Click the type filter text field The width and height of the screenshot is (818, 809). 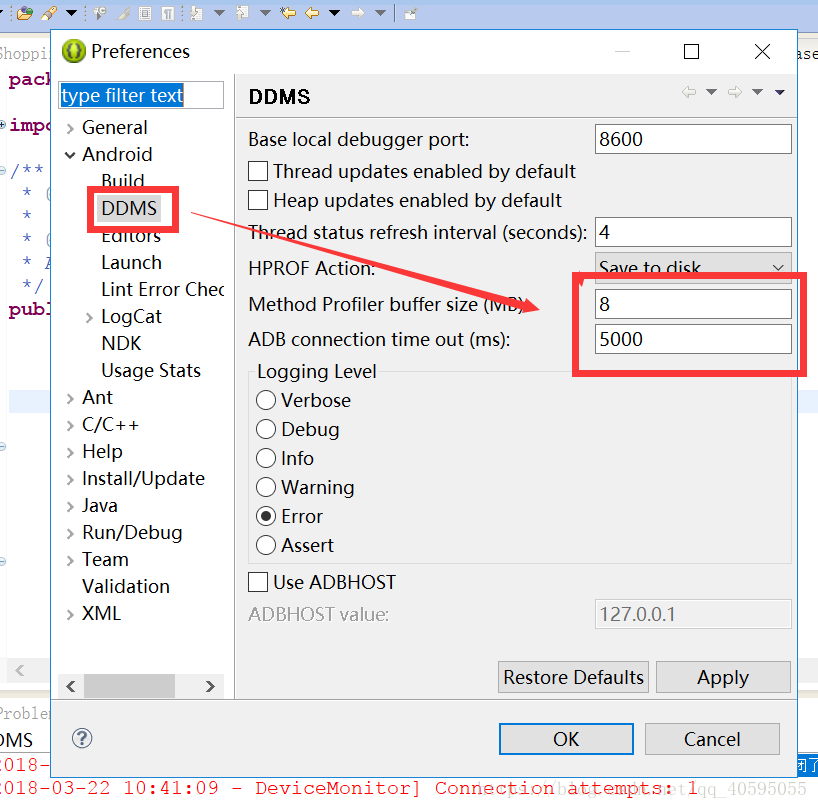click(x=141, y=95)
